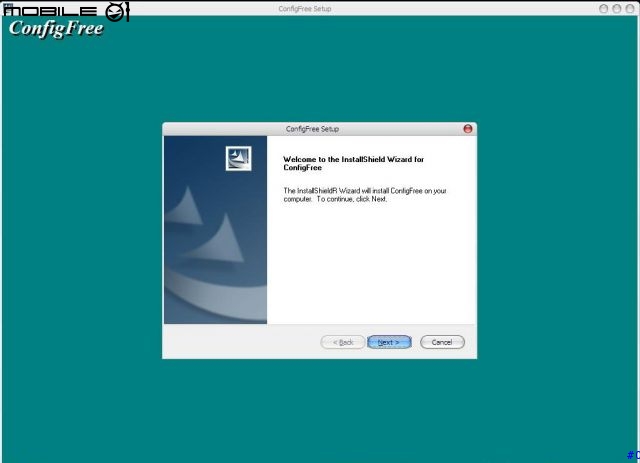The height and width of the screenshot is (463, 640).
Task: Close the ConfigFree Setup dialog via red button
Action: [468, 129]
